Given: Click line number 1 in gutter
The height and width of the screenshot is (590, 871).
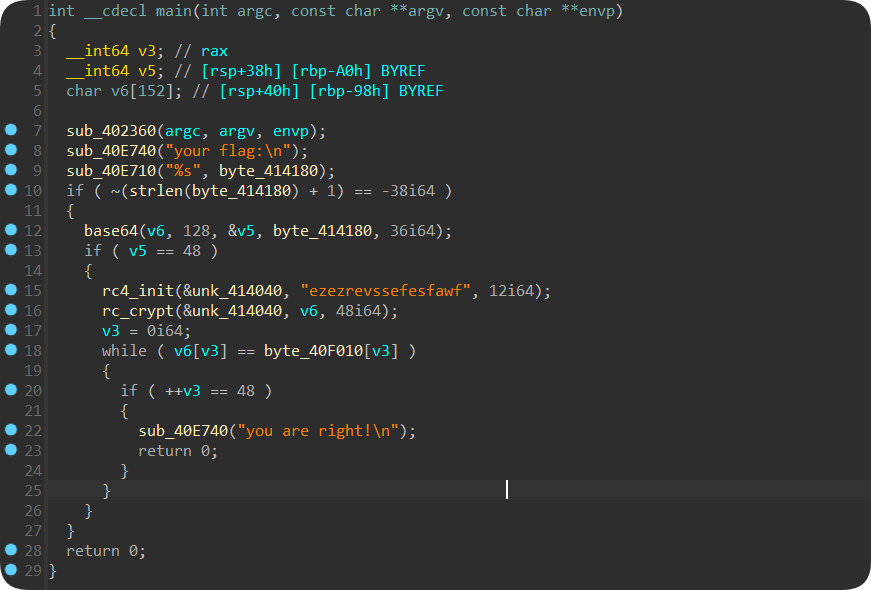Looking at the screenshot, I should pos(37,11).
